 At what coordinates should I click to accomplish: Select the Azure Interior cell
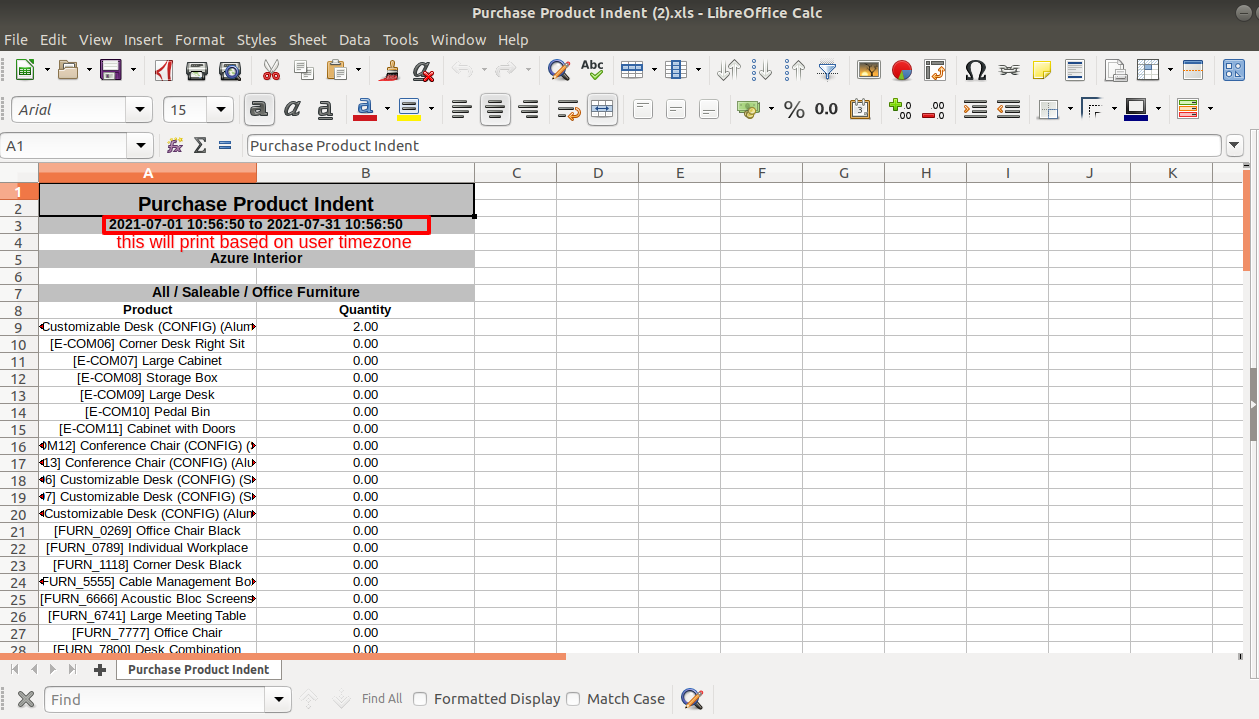click(x=256, y=258)
